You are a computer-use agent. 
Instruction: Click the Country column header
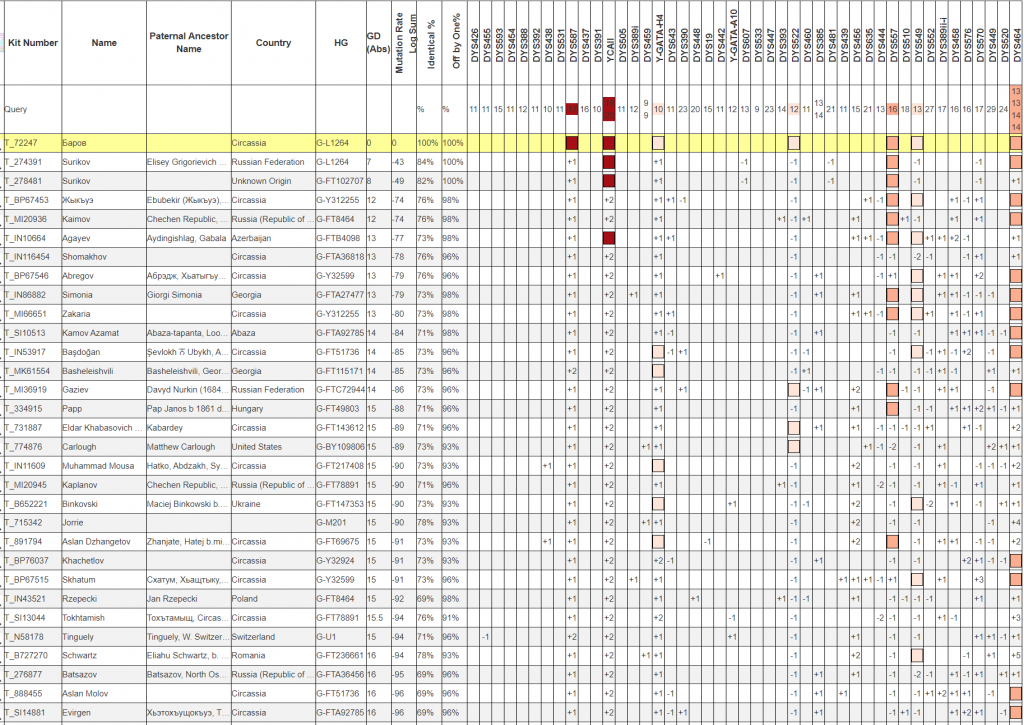coord(273,43)
